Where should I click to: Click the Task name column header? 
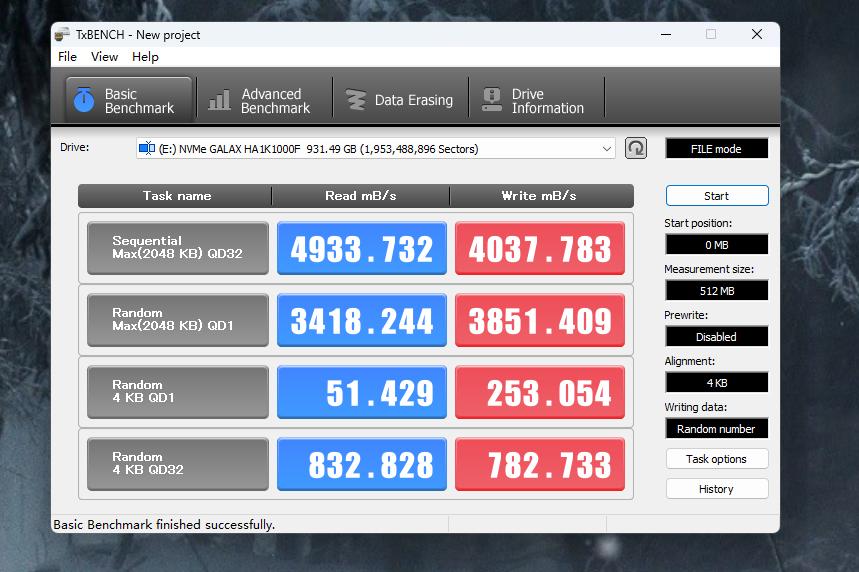point(175,196)
